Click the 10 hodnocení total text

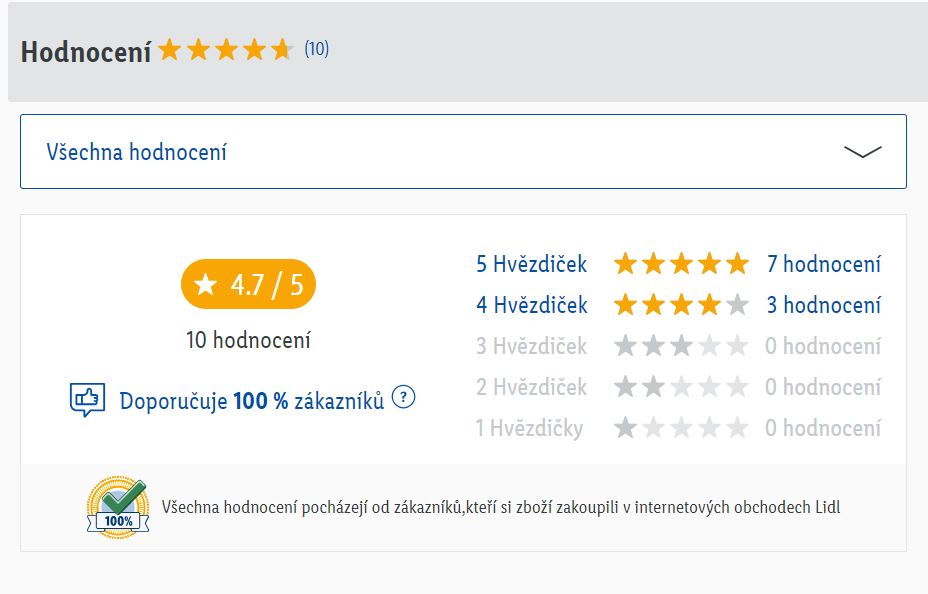(x=248, y=340)
